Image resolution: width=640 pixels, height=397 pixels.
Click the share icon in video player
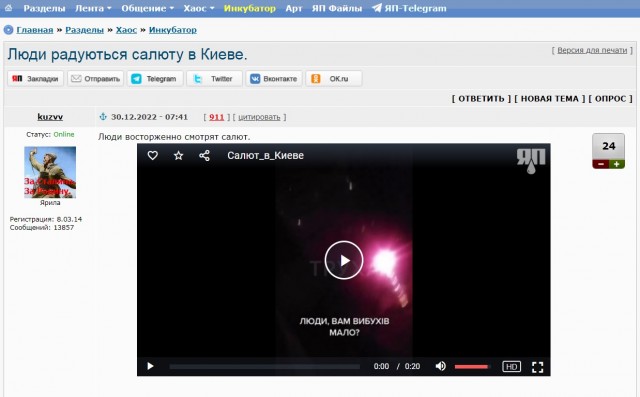click(204, 155)
